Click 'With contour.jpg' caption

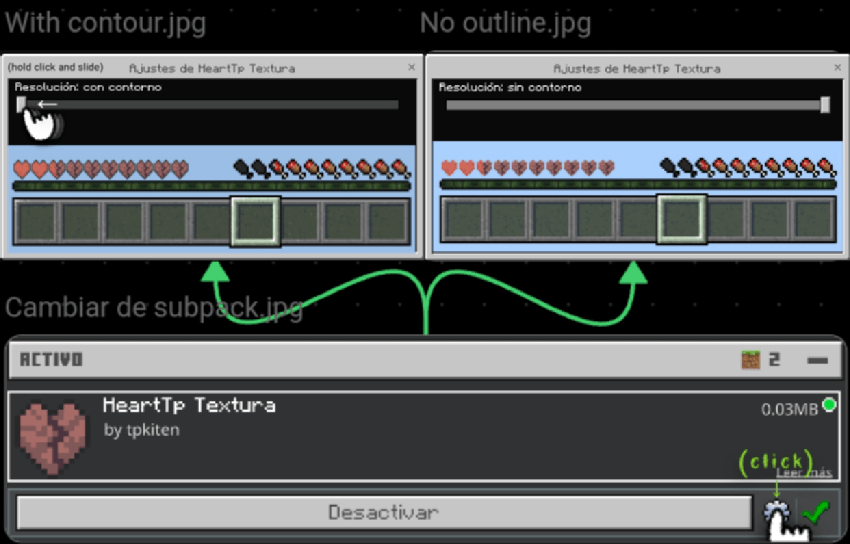105,23
